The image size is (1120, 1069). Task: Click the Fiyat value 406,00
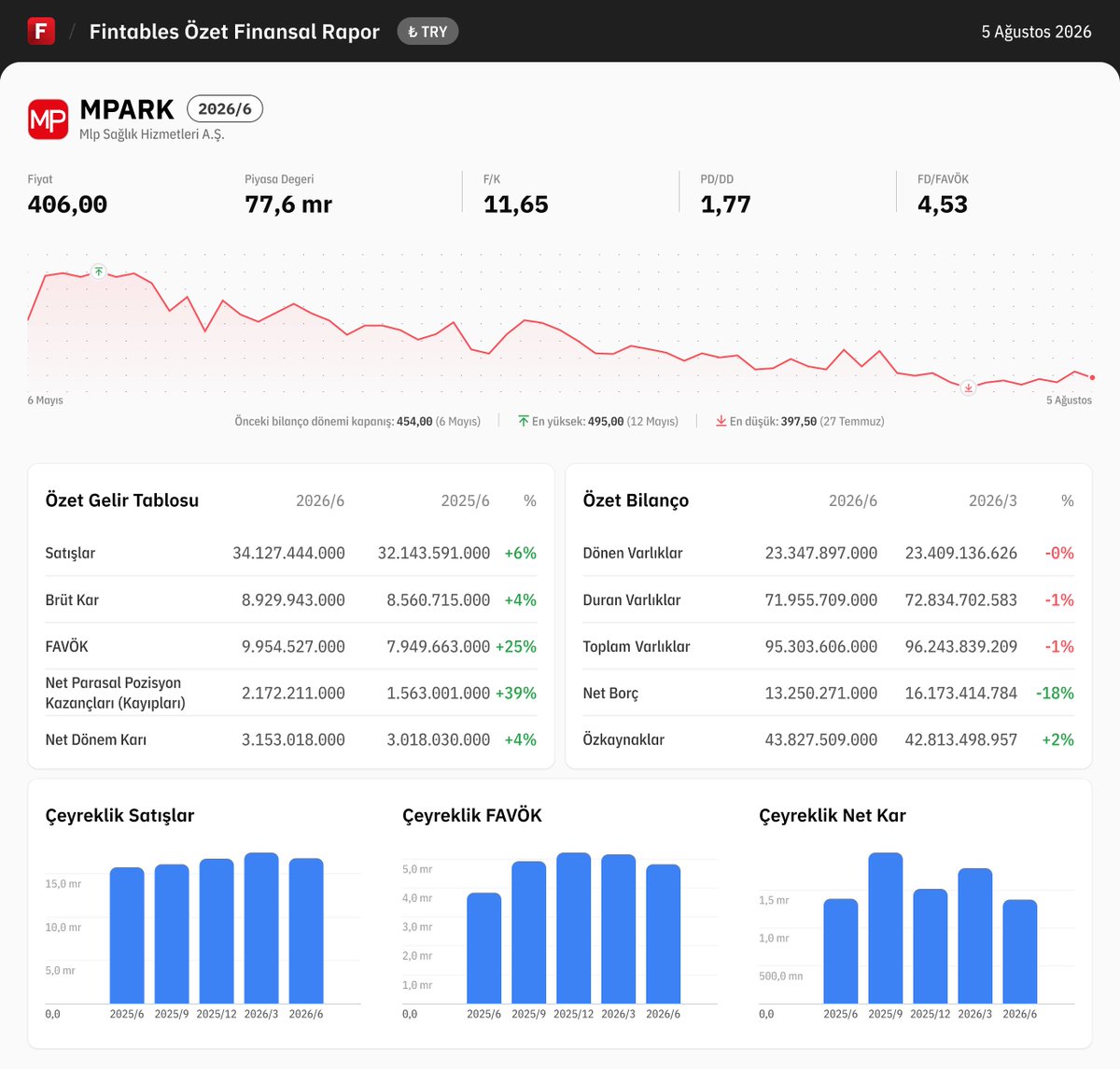click(x=67, y=204)
